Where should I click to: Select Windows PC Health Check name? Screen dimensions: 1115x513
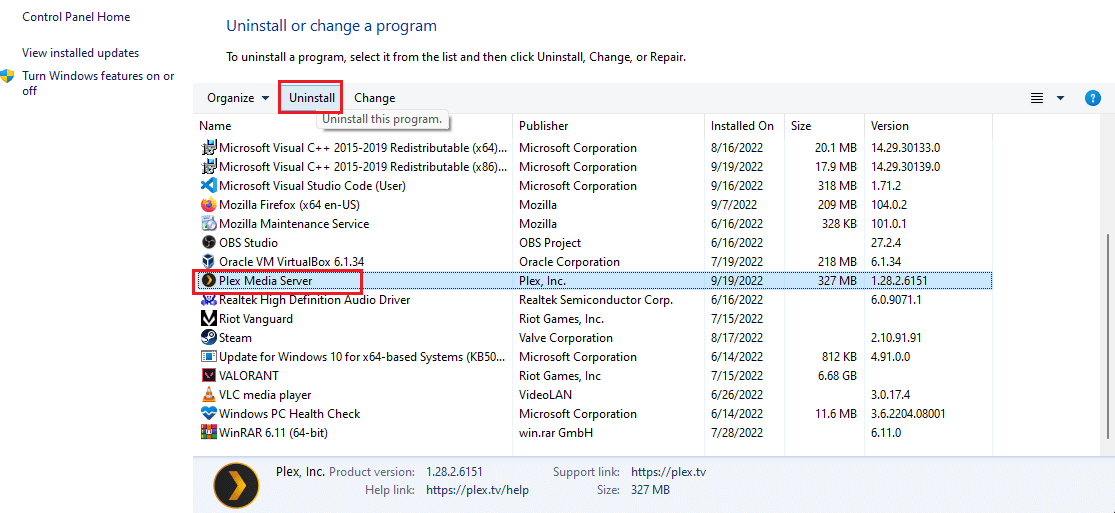[289, 413]
